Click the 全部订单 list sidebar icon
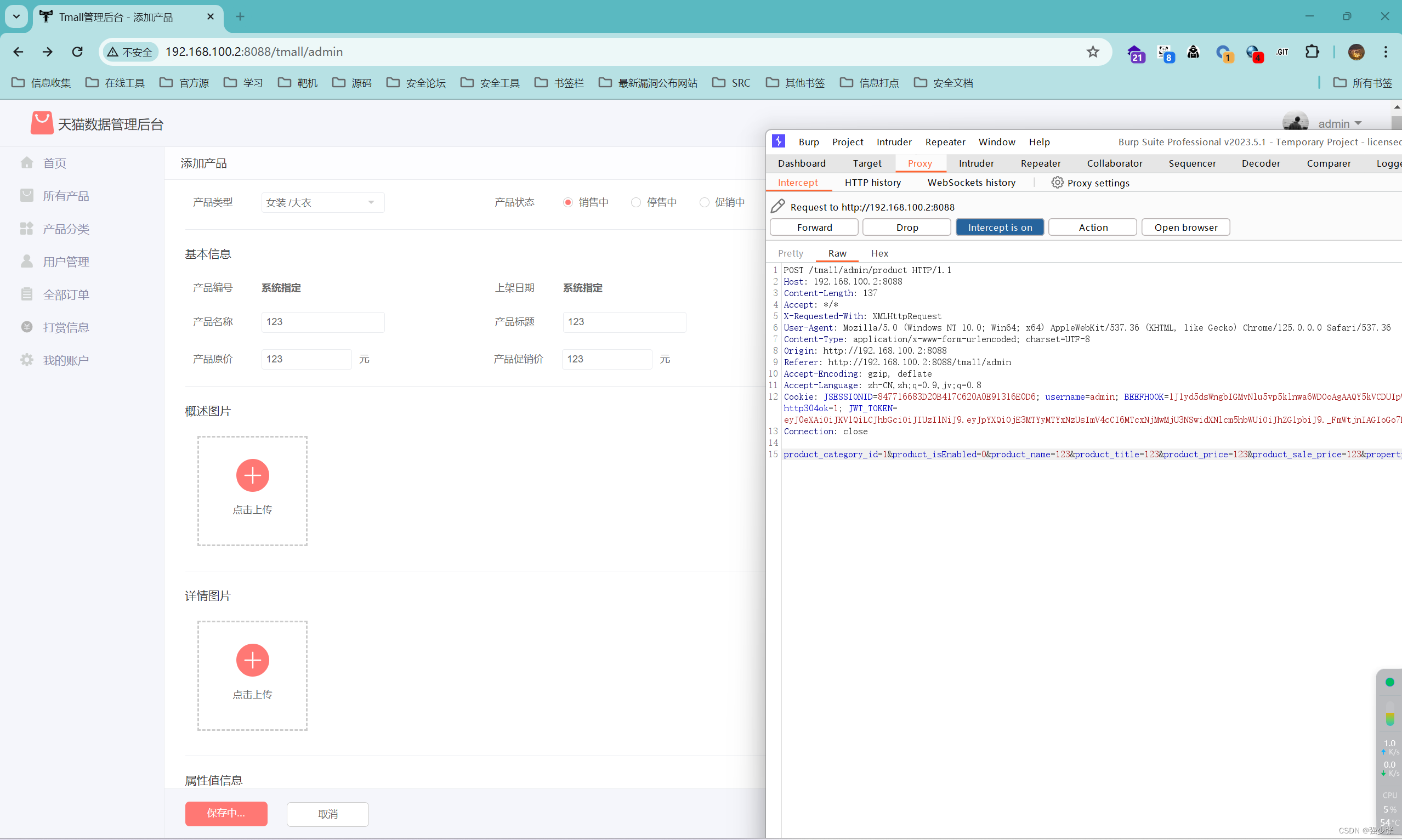This screenshot has width=1402, height=840. [27, 294]
